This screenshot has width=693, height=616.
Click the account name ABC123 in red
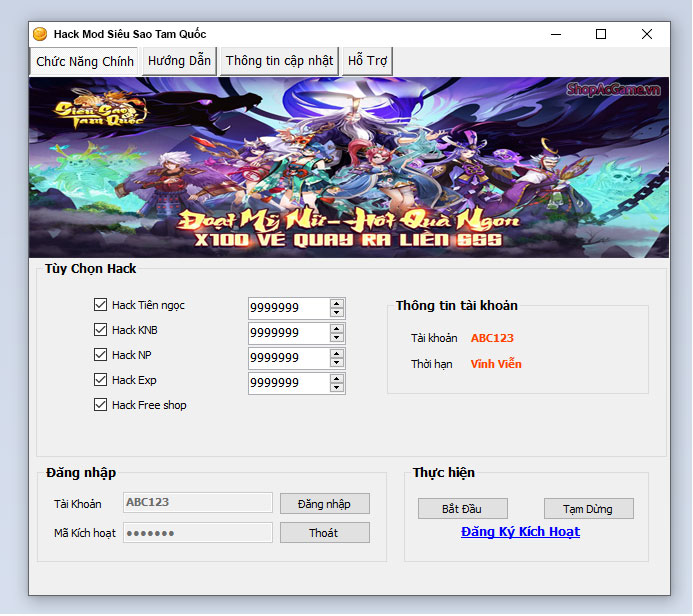click(x=492, y=338)
